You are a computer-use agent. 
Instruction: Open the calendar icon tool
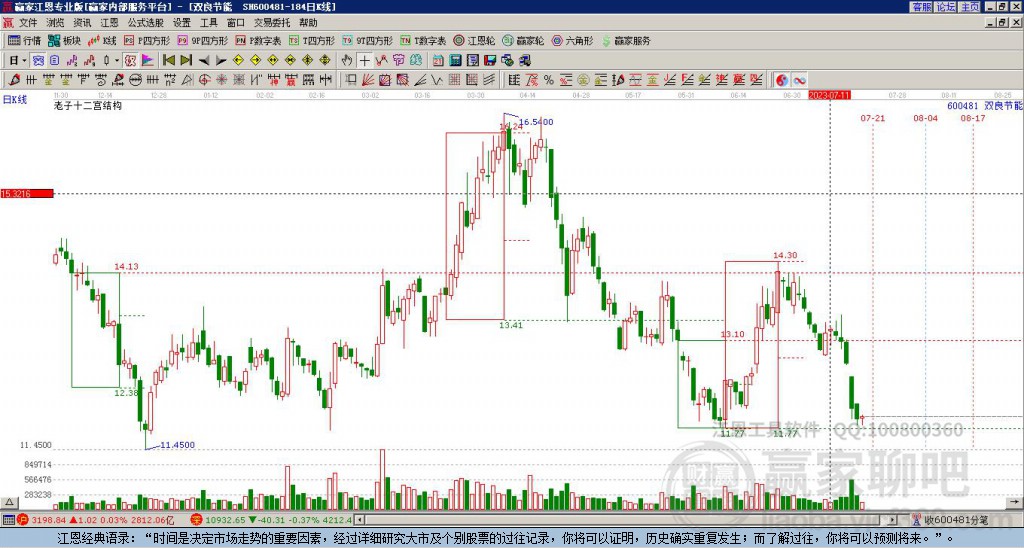pos(438,61)
